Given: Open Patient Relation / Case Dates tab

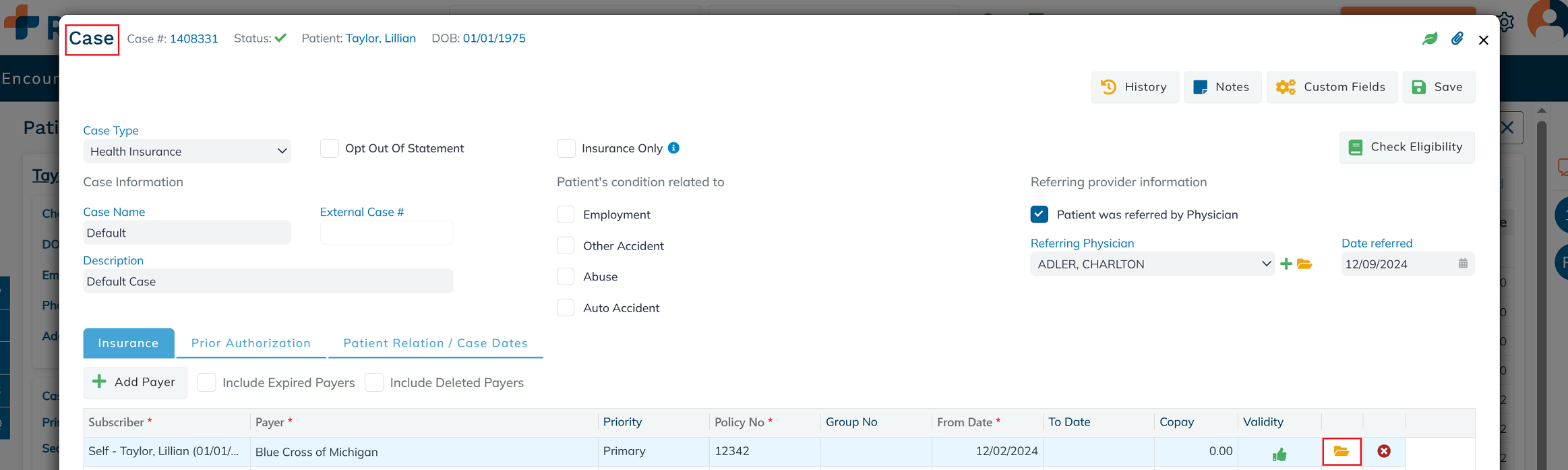Looking at the screenshot, I should pos(435,343).
